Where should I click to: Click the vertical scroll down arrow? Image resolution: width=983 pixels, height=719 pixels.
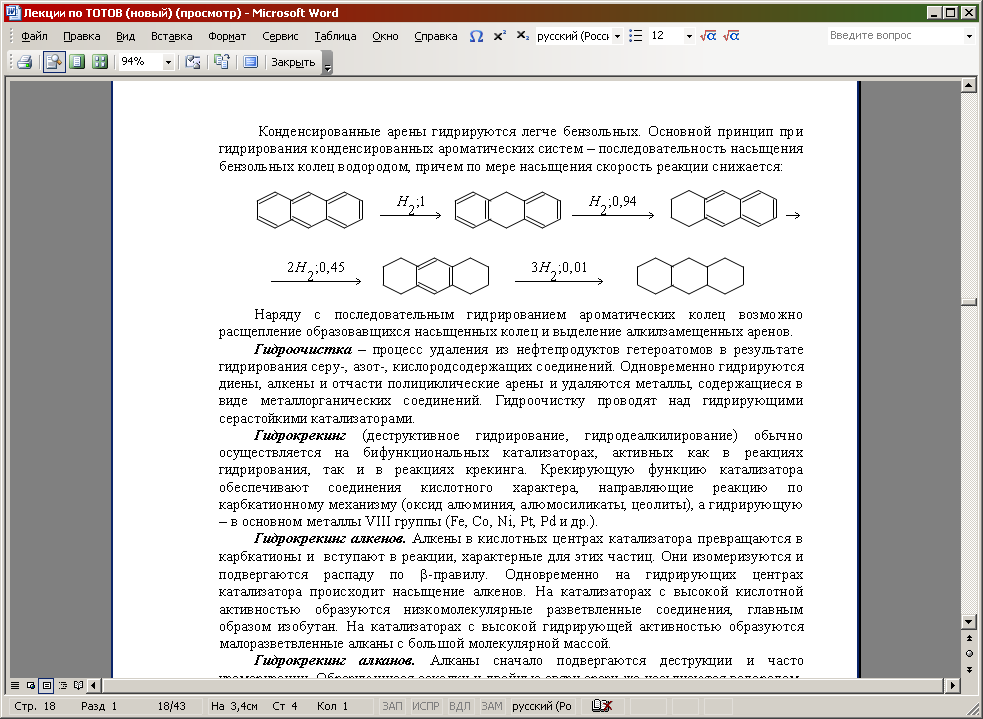968,622
